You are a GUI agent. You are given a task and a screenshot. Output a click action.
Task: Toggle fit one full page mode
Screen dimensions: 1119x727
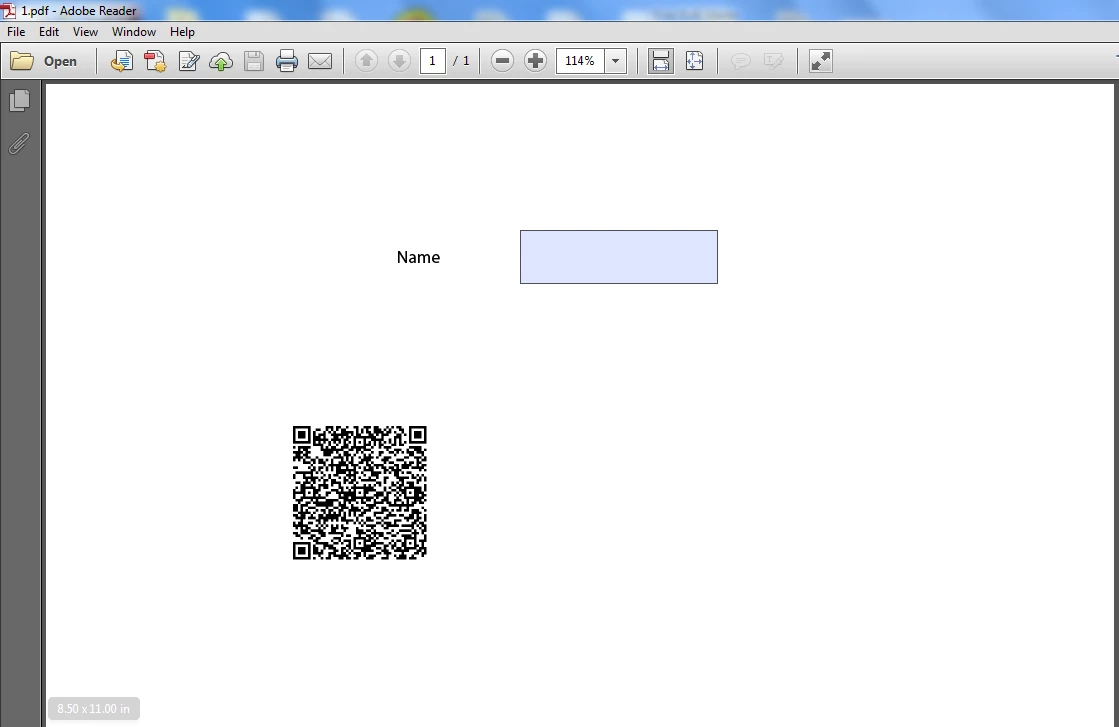pyautogui.click(x=694, y=61)
